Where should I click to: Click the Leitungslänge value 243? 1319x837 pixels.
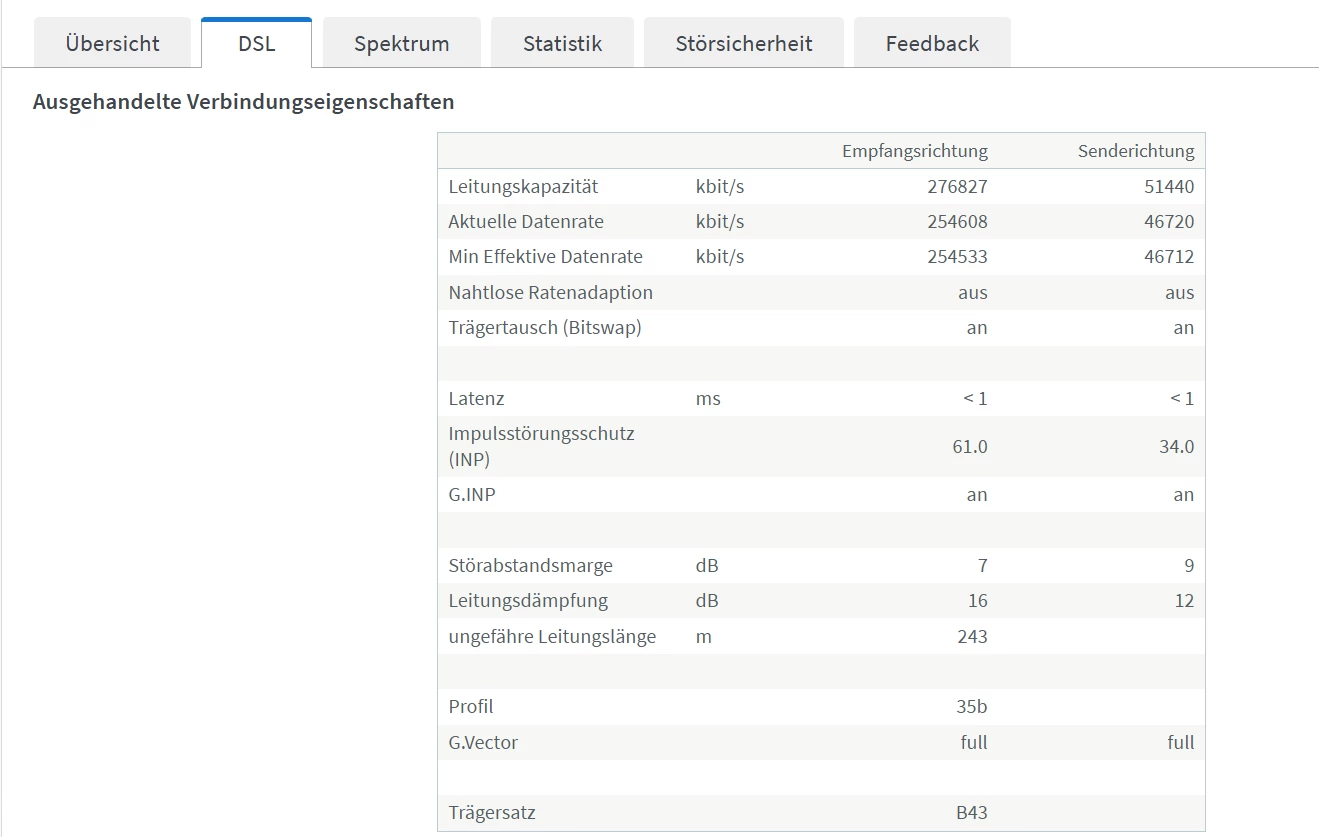pyautogui.click(x=971, y=637)
